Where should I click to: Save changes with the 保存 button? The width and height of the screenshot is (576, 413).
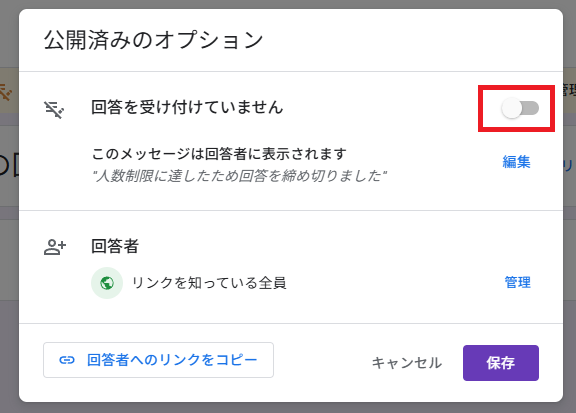[501, 363]
